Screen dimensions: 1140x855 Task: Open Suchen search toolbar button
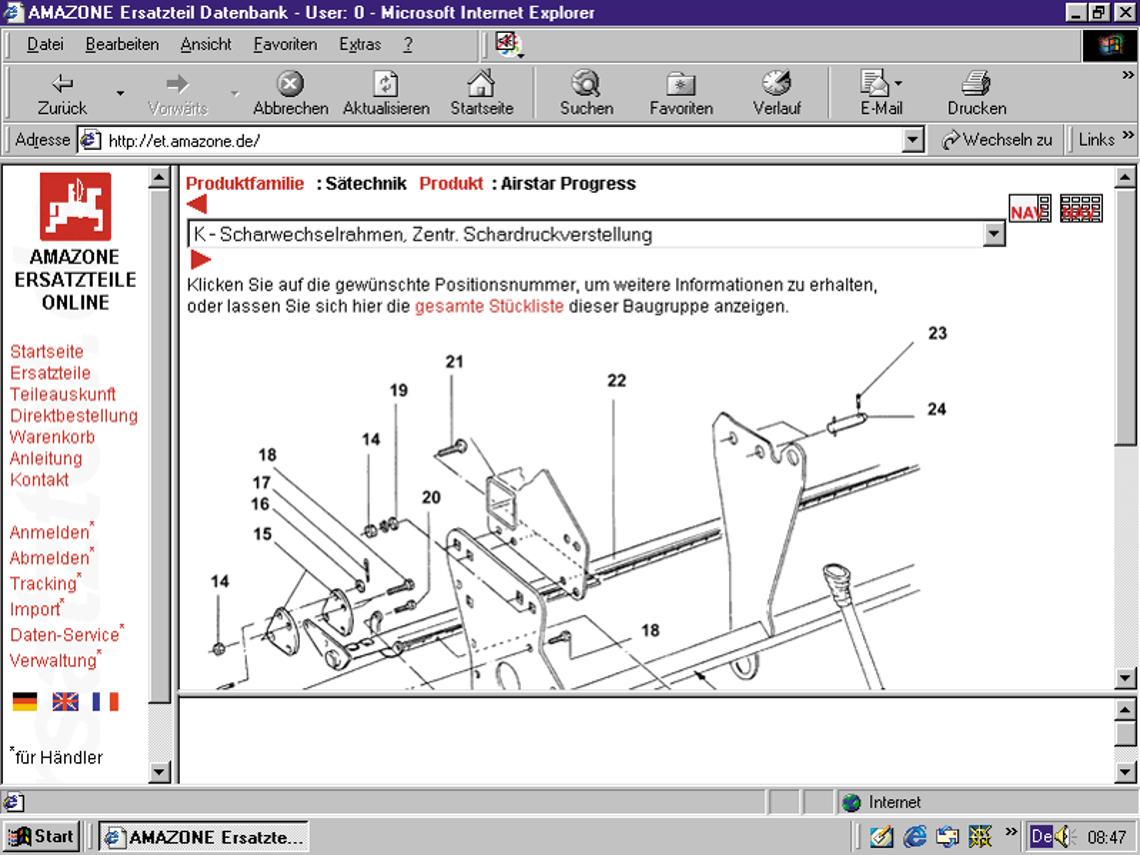(x=586, y=94)
